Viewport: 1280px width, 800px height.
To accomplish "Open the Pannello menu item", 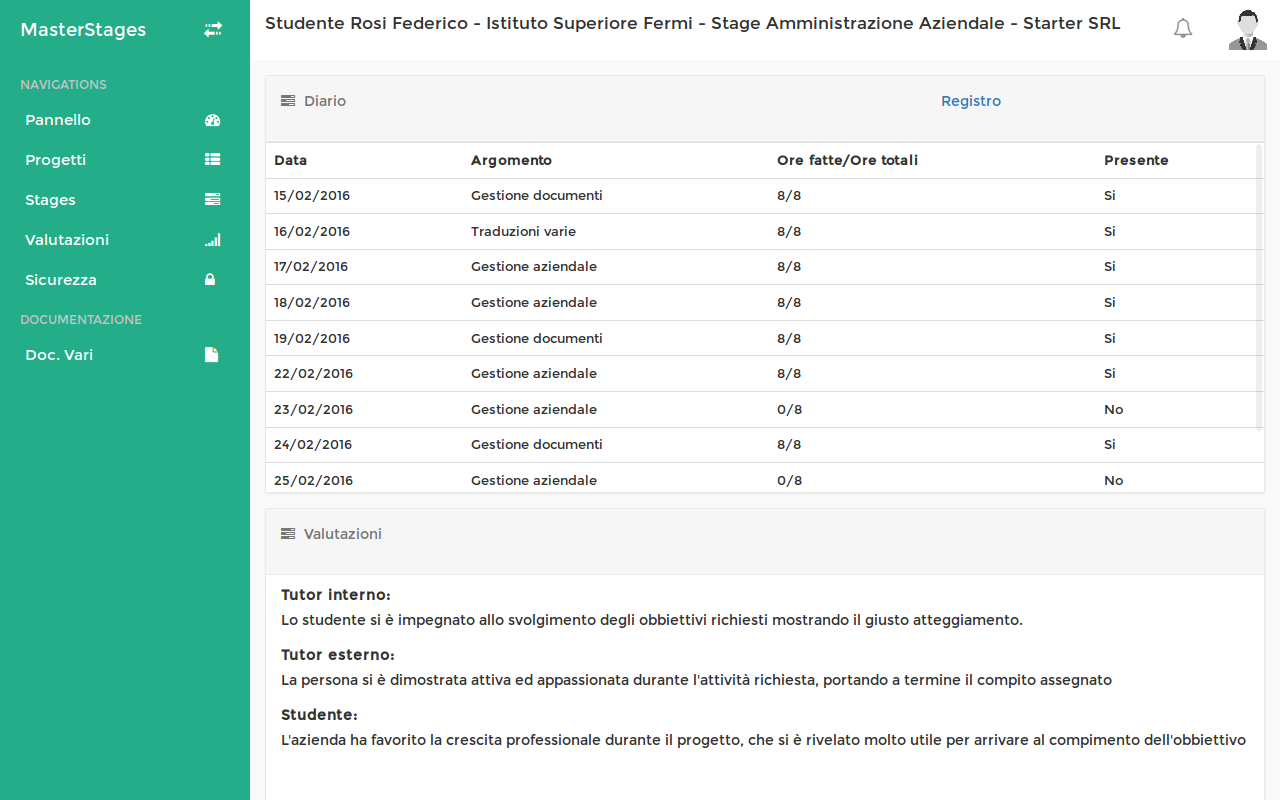I will tap(58, 120).
